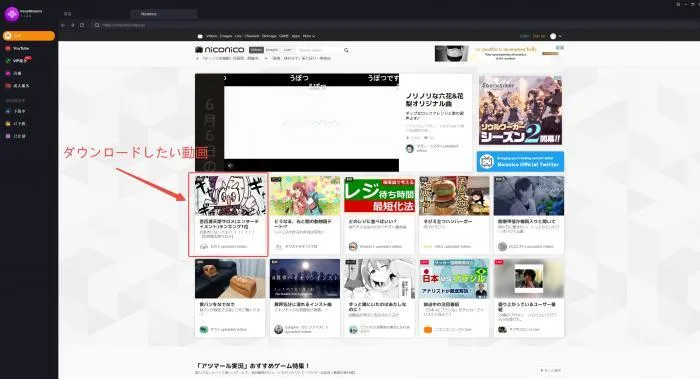Open the pink-haired anime girl video thumbnail

[x=305, y=196]
